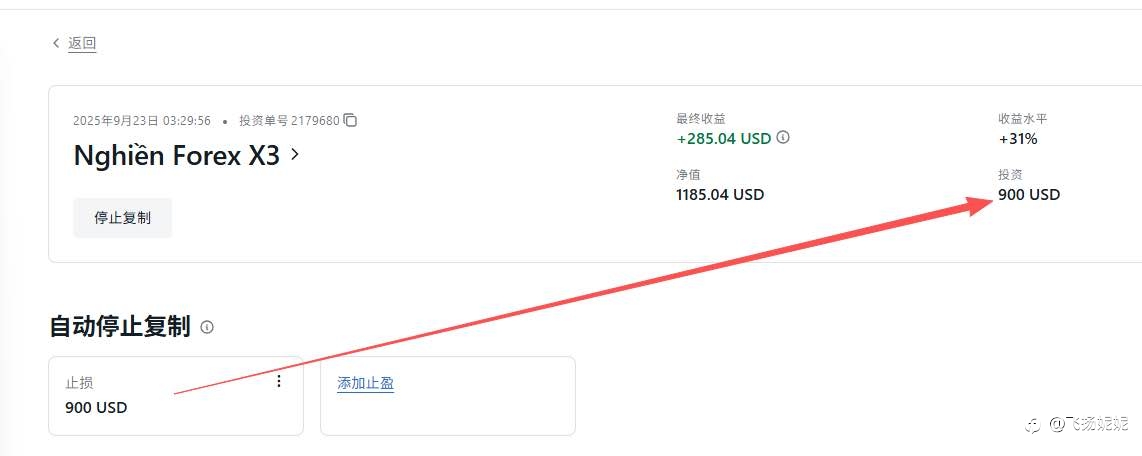Viewport: 1142px width, 456px height.
Task: Select the +31% 收益水平 value
Action: click(1017, 138)
